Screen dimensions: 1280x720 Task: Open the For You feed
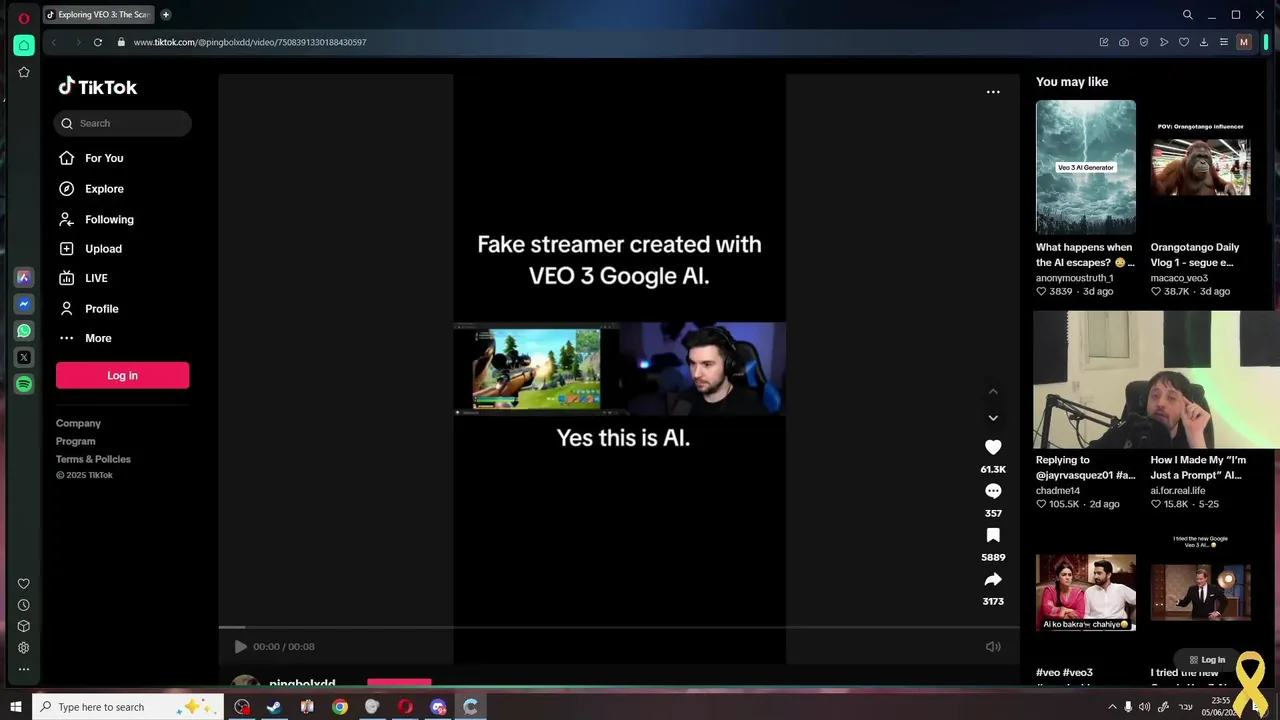coord(104,158)
